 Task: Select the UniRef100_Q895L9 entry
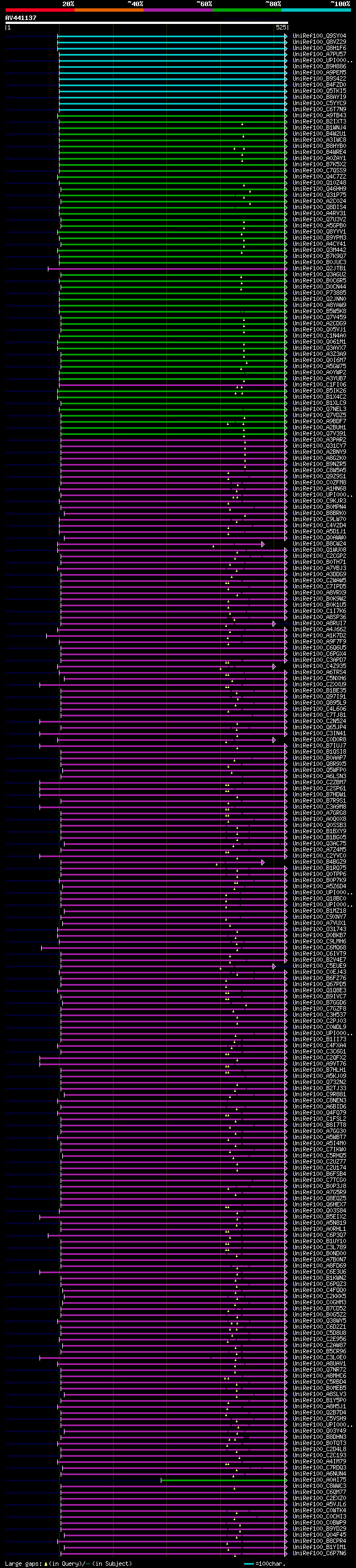click(x=319, y=703)
